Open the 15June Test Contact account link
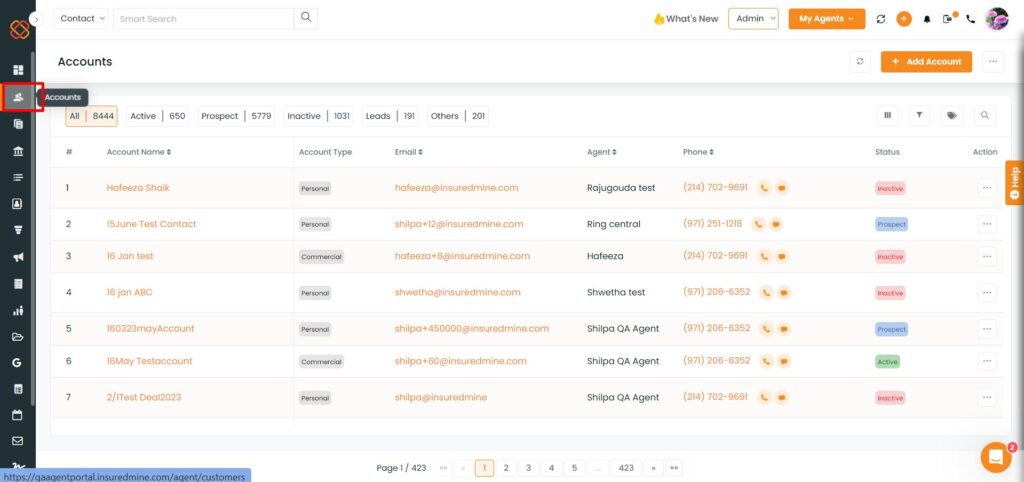Screen dimensions: 1024x482 pos(151,224)
